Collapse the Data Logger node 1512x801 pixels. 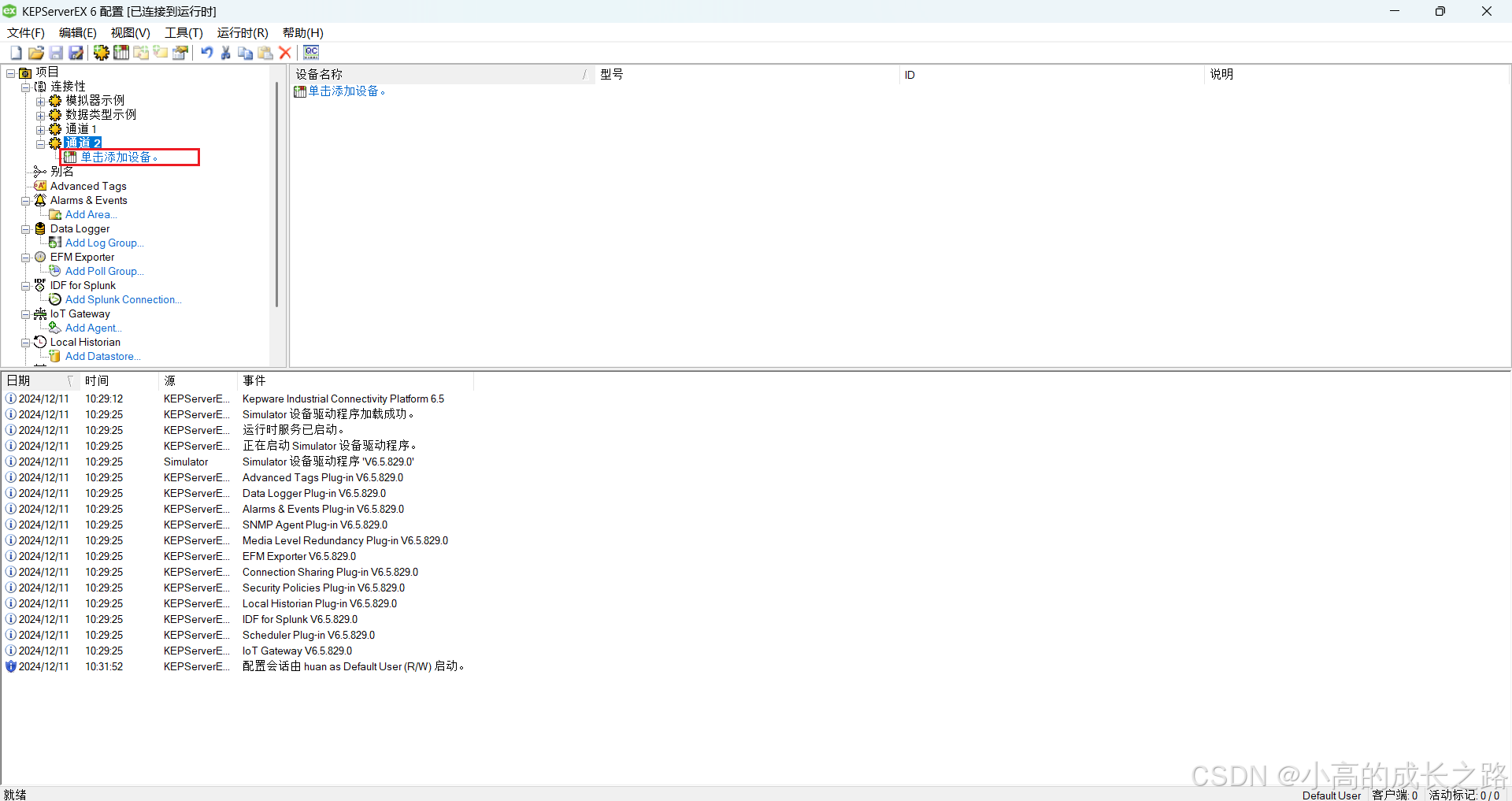tap(25, 229)
